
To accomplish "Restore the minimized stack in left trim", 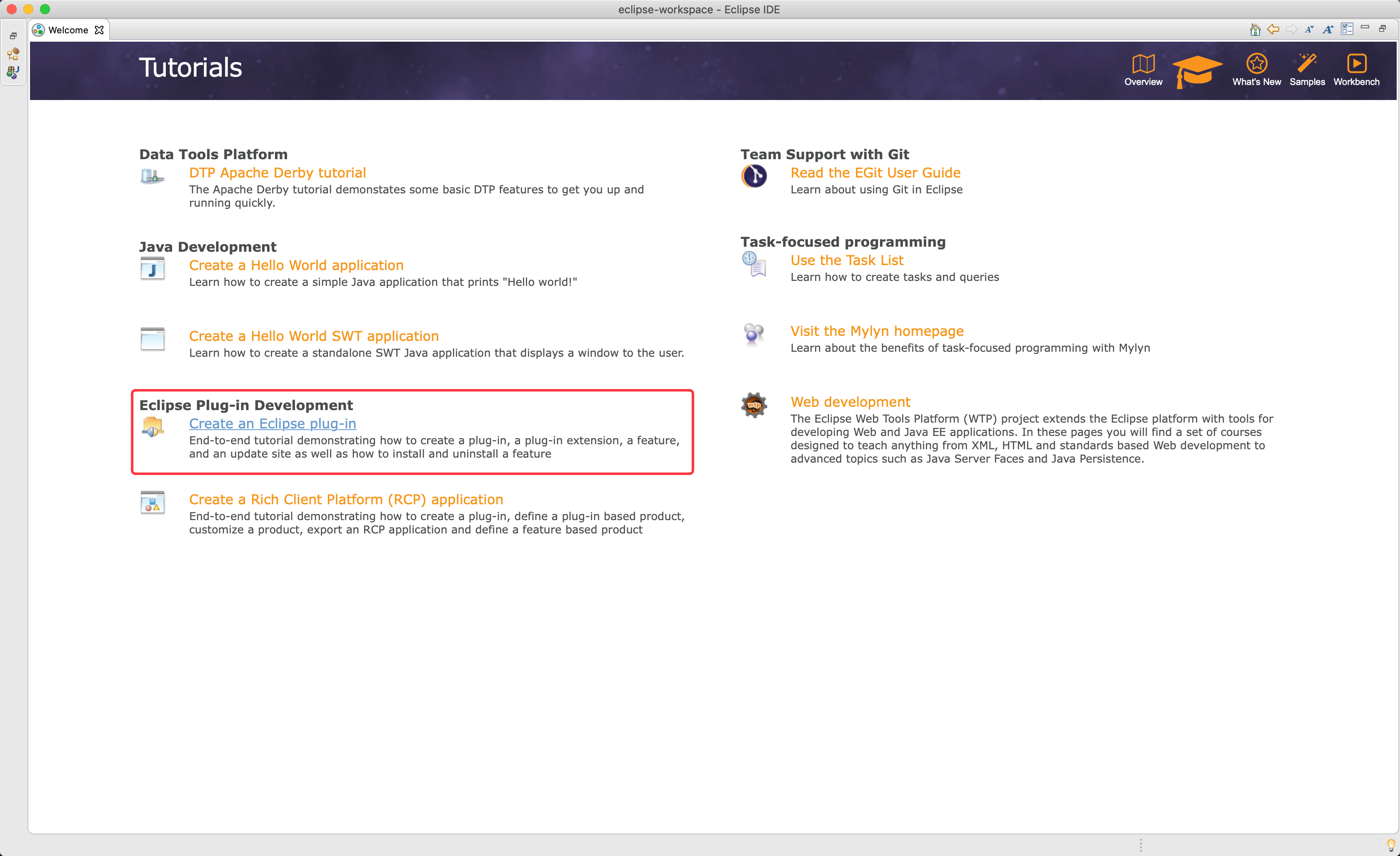I will pos(13,36).
